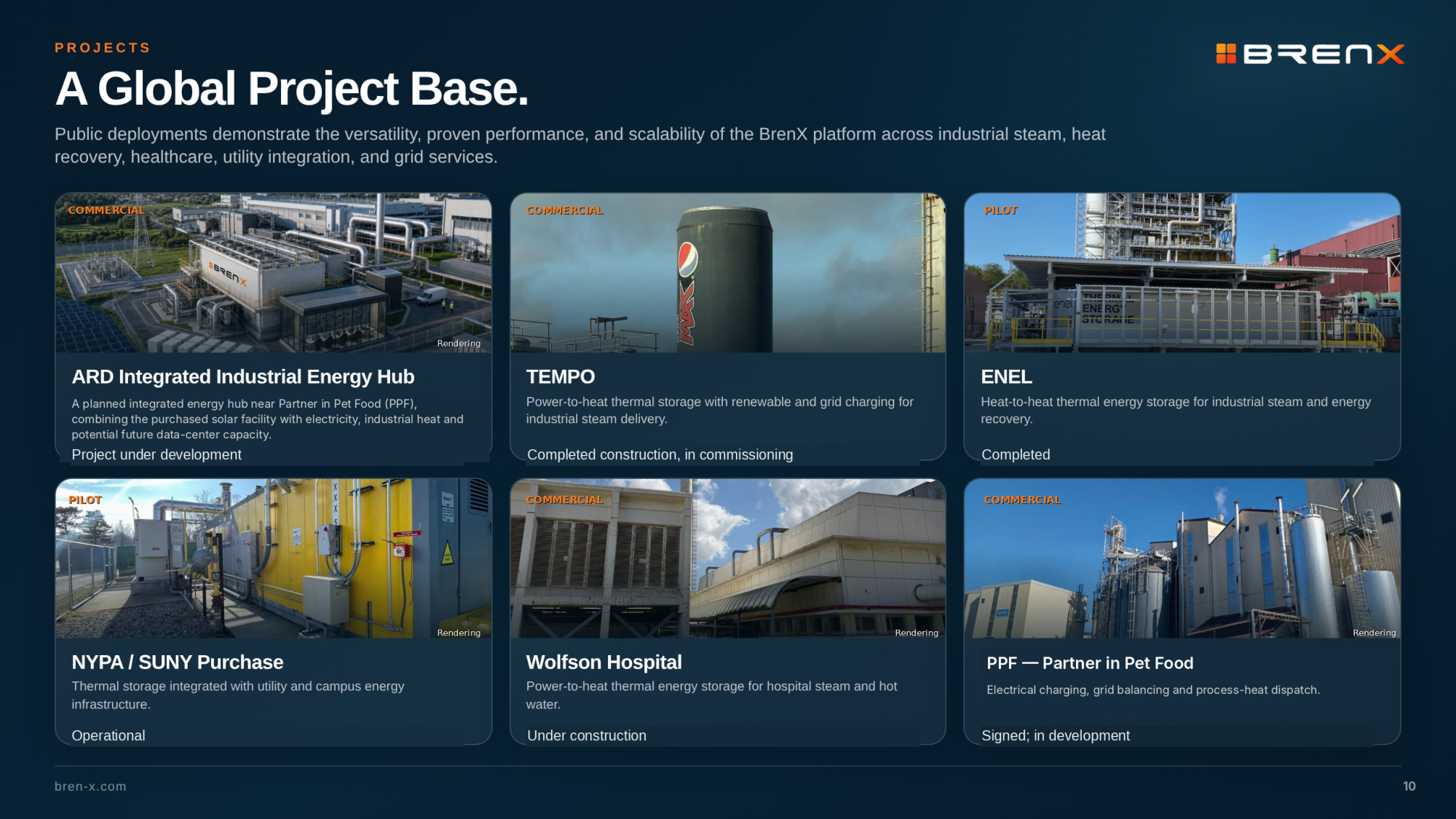Select the title ARD Integrated Industrial Energy Hub
Image resolution: width=1456 pixels, height=819 pixels.
(243, 377)
